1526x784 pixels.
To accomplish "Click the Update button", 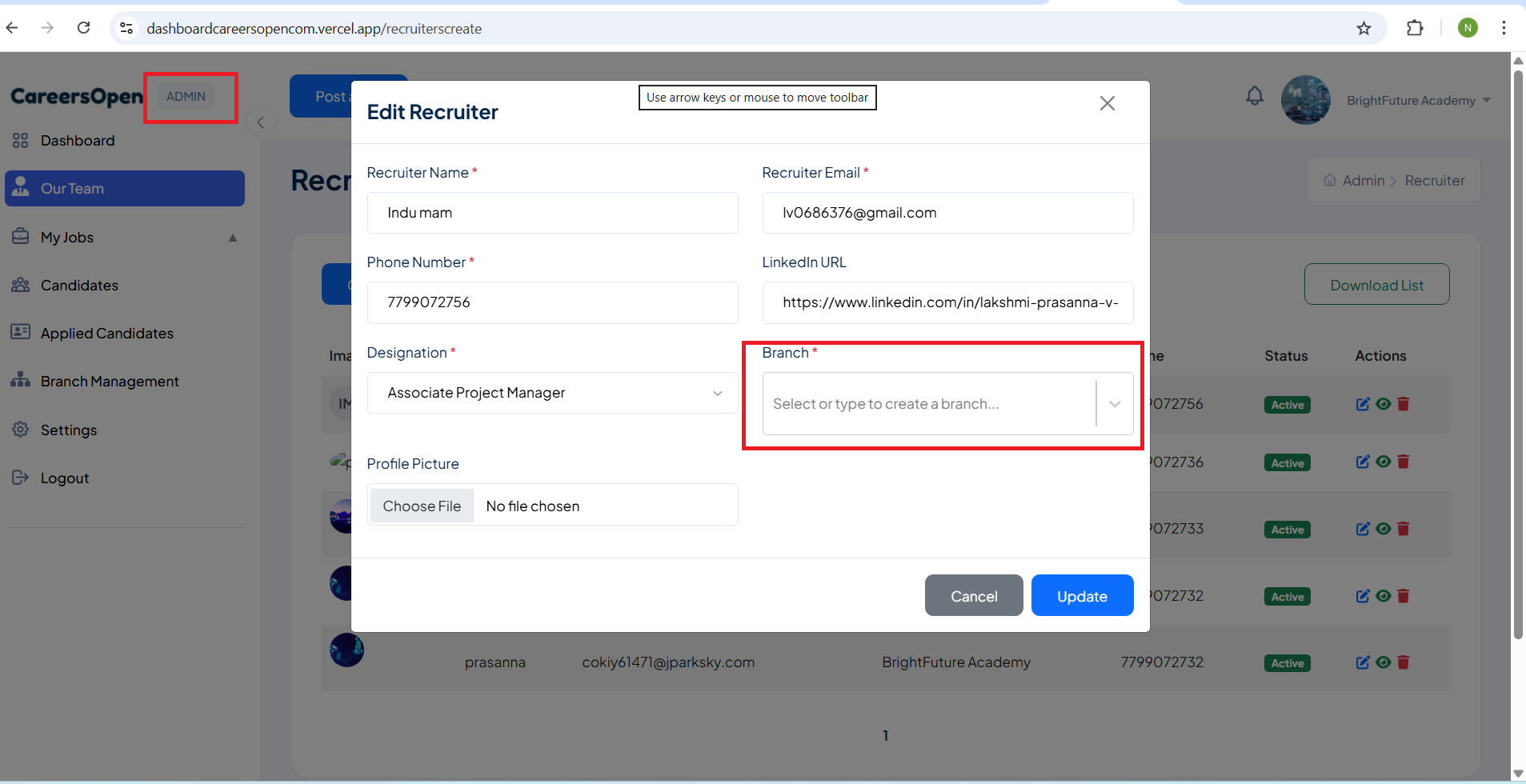I will pos(1081,596).
